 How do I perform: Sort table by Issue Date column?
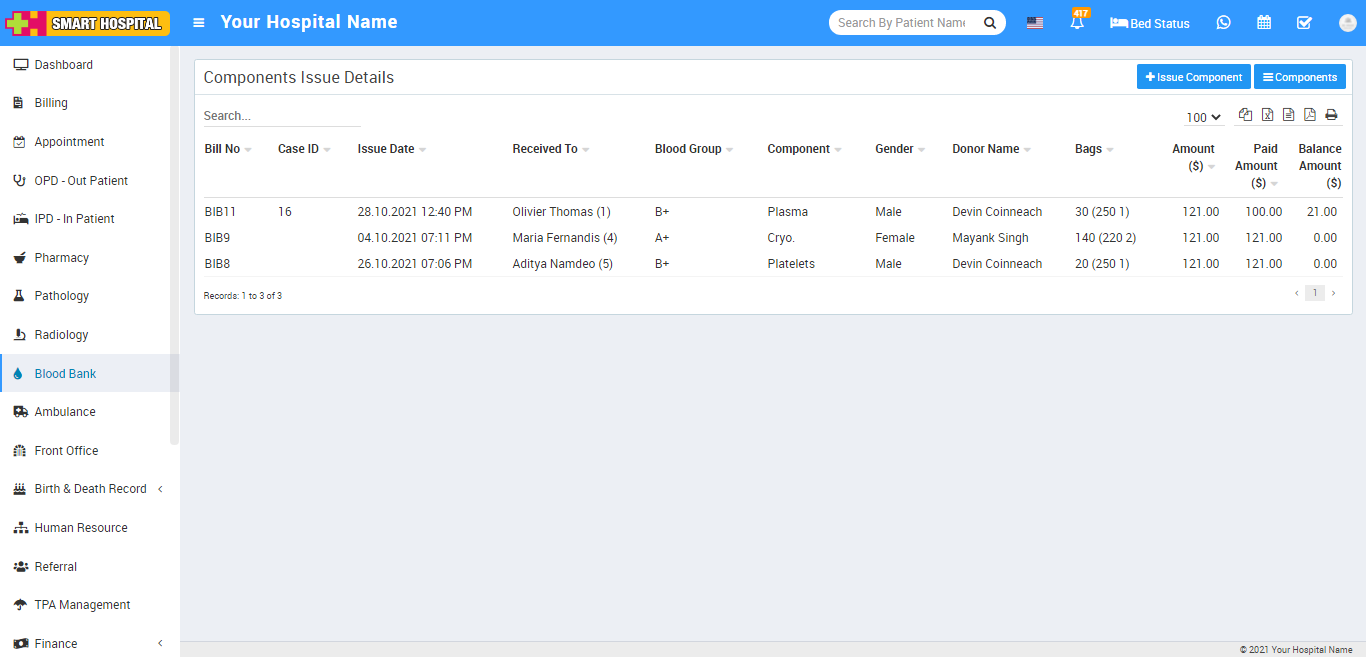click(x=386, y=149)
